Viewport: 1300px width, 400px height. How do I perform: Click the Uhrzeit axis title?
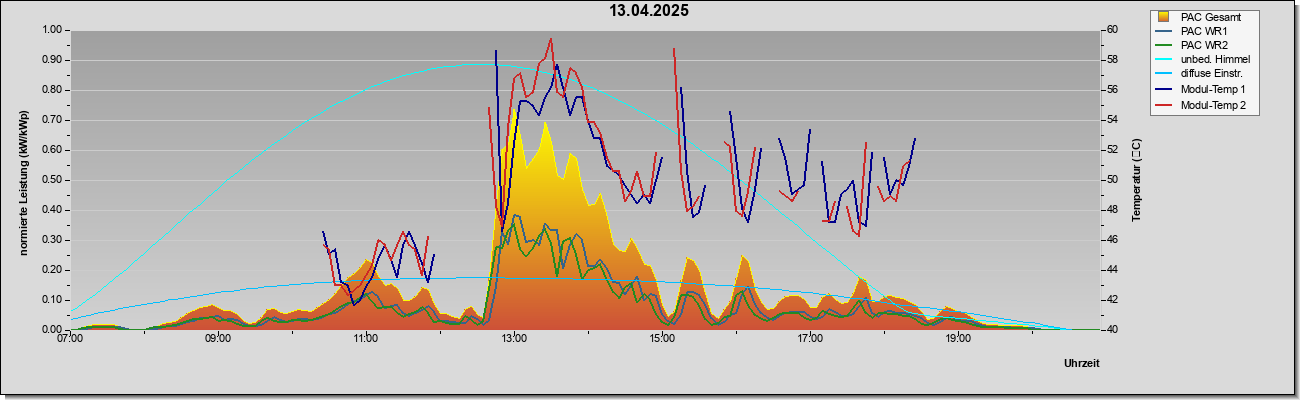coord(1082,364)
